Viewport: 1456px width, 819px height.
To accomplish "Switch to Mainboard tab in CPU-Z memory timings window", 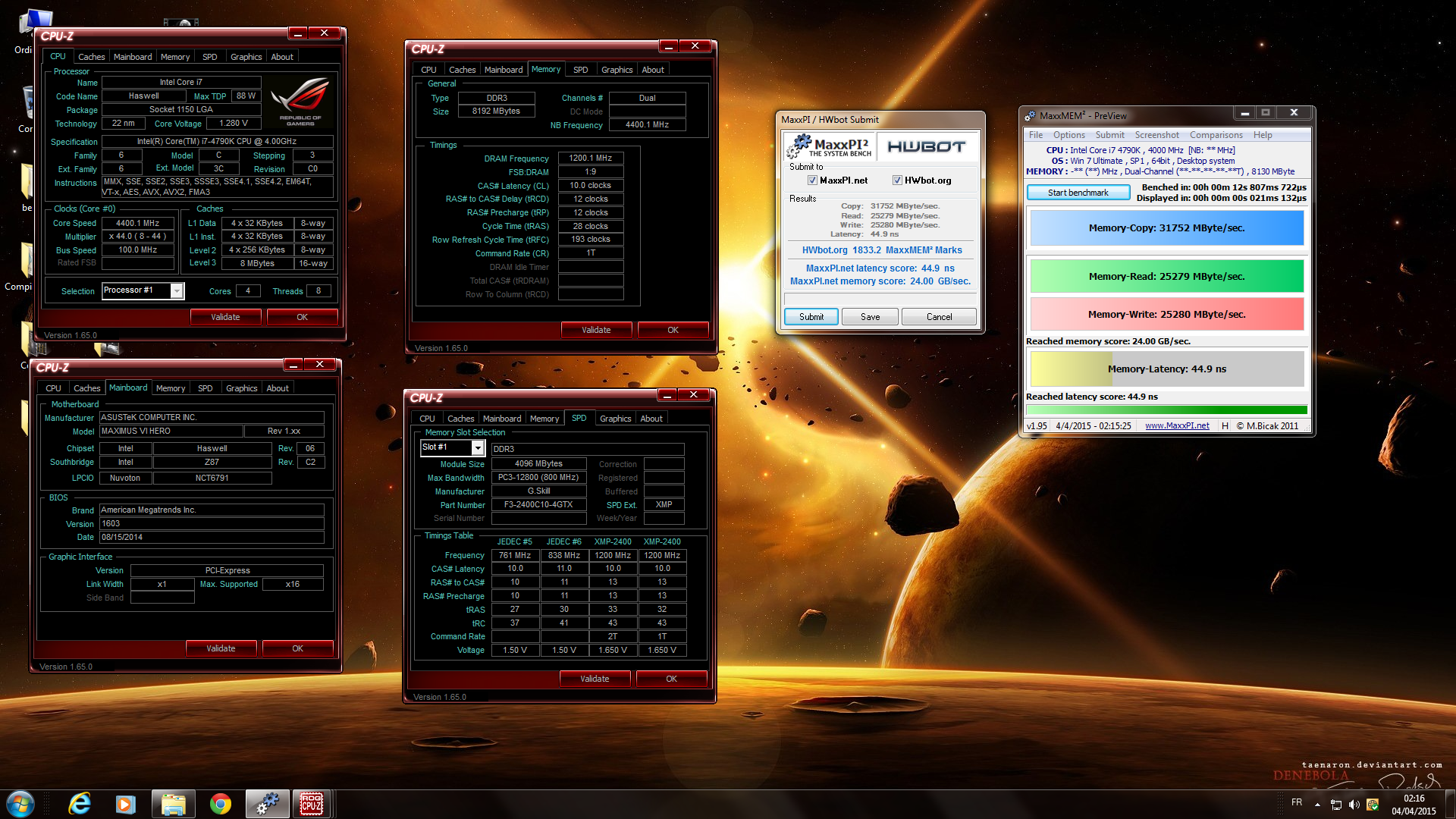I will tap(504, 70).
